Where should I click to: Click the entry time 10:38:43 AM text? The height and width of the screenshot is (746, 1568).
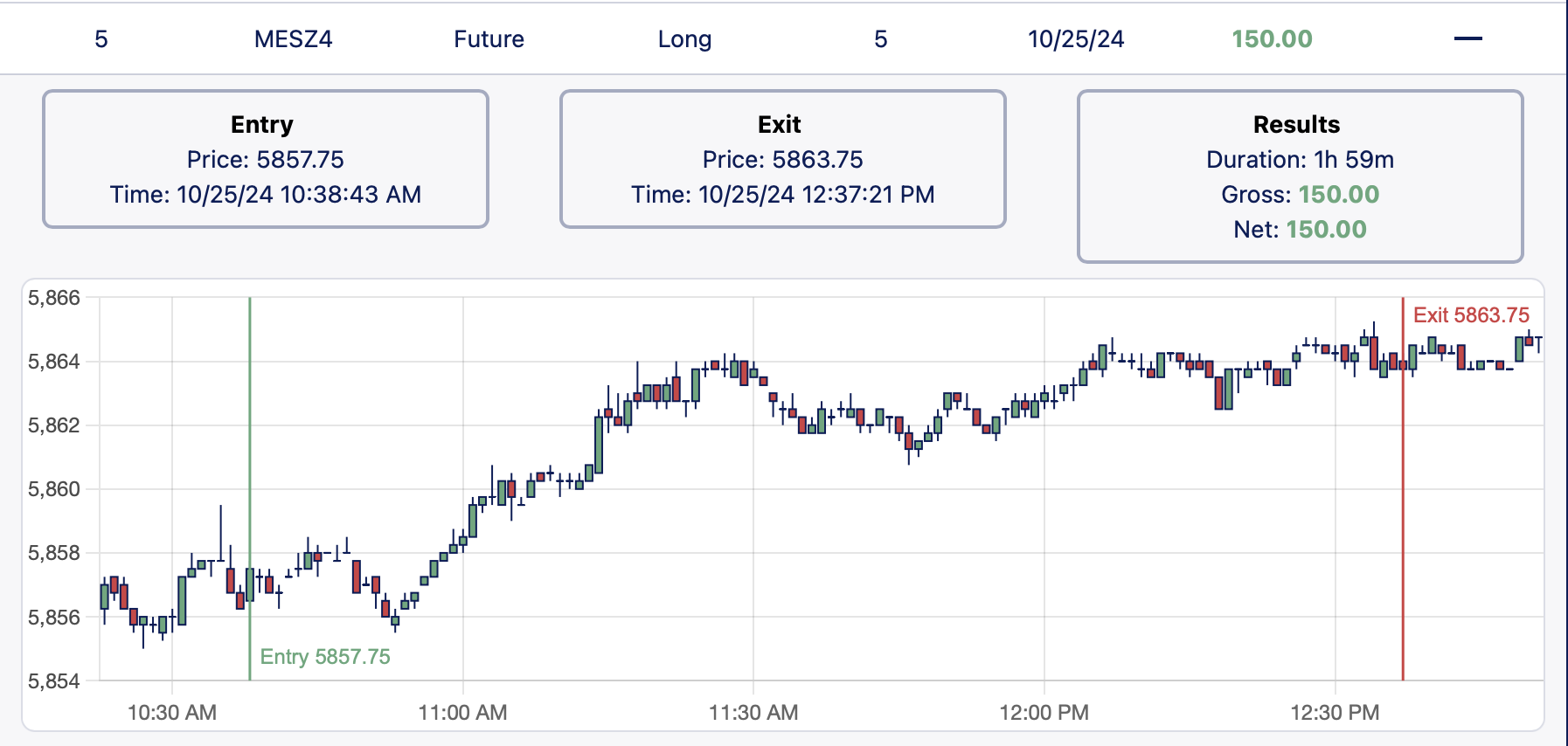pos(350,195)
